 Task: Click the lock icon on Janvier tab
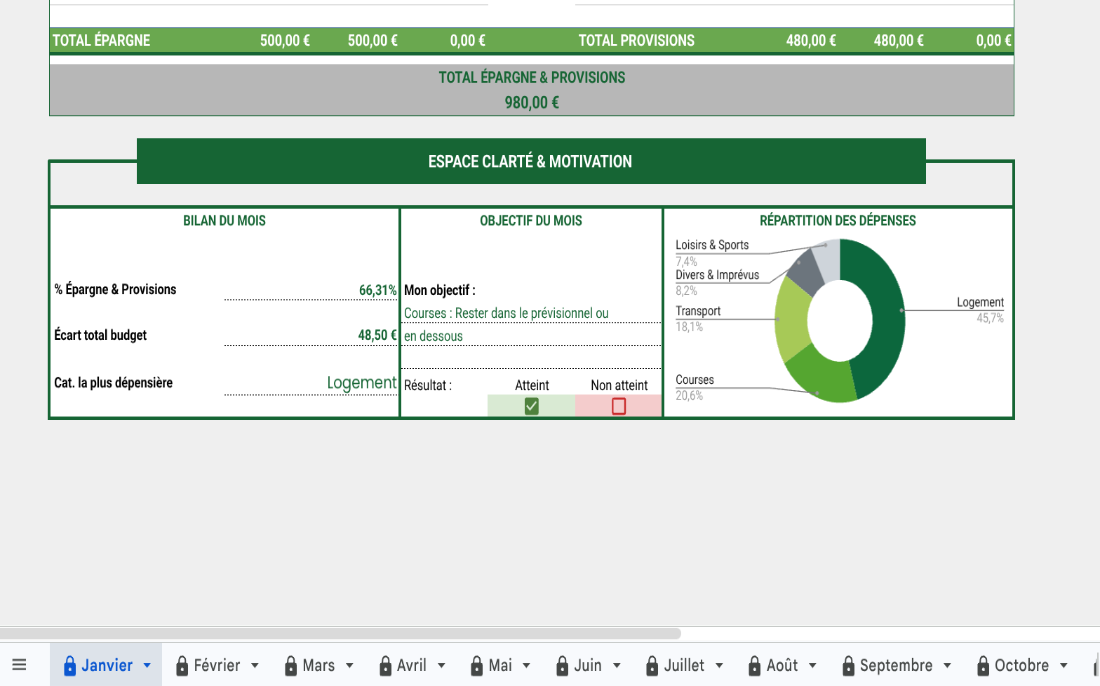[x=70, y=666]
